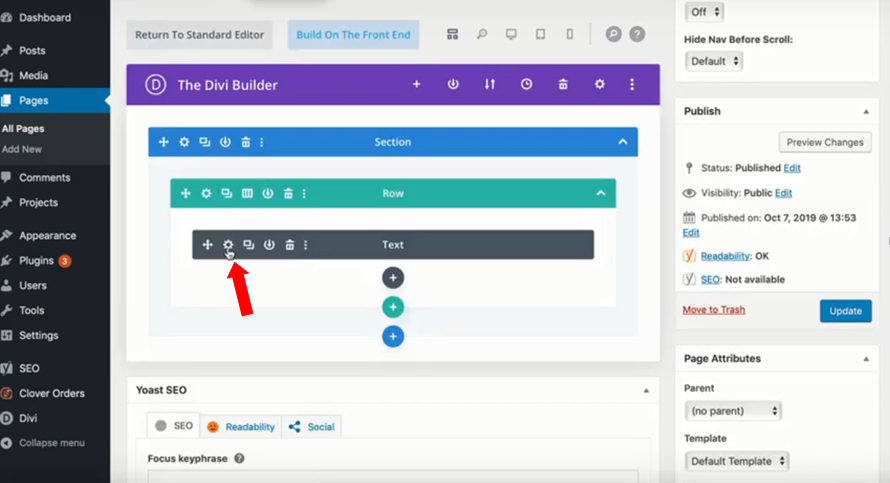Open page settings gear in Divi Builder header
The image size is (890, 483).
(599, 85)
